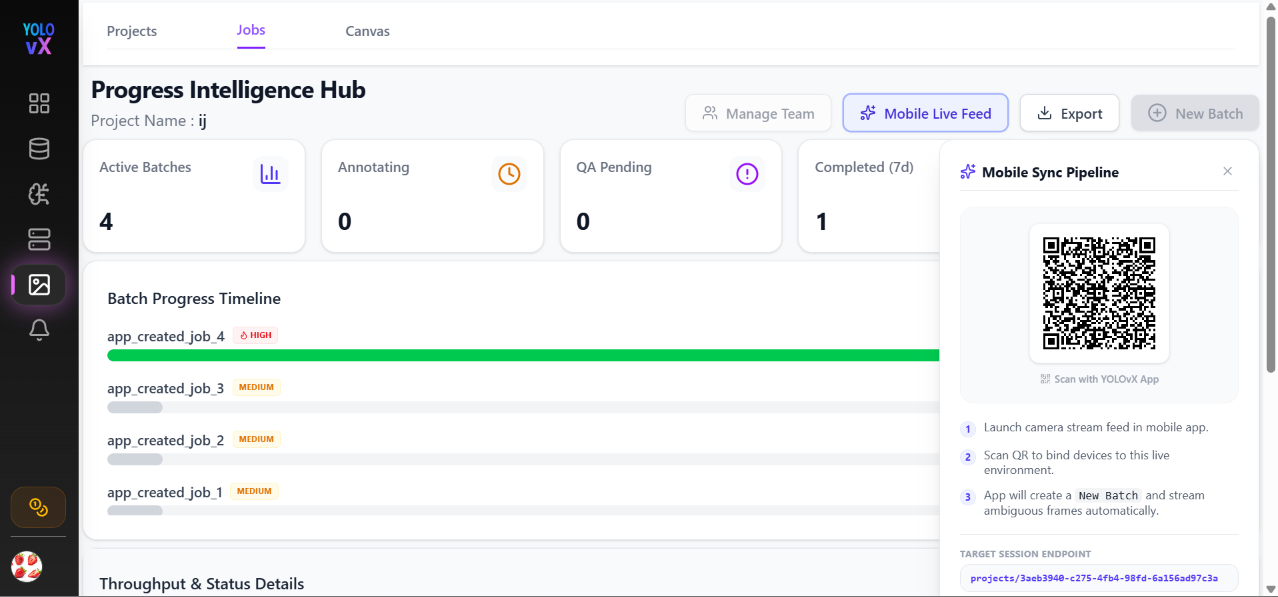Click step 1 'Launch camera stream feed' instruction

coord(1096,427)
